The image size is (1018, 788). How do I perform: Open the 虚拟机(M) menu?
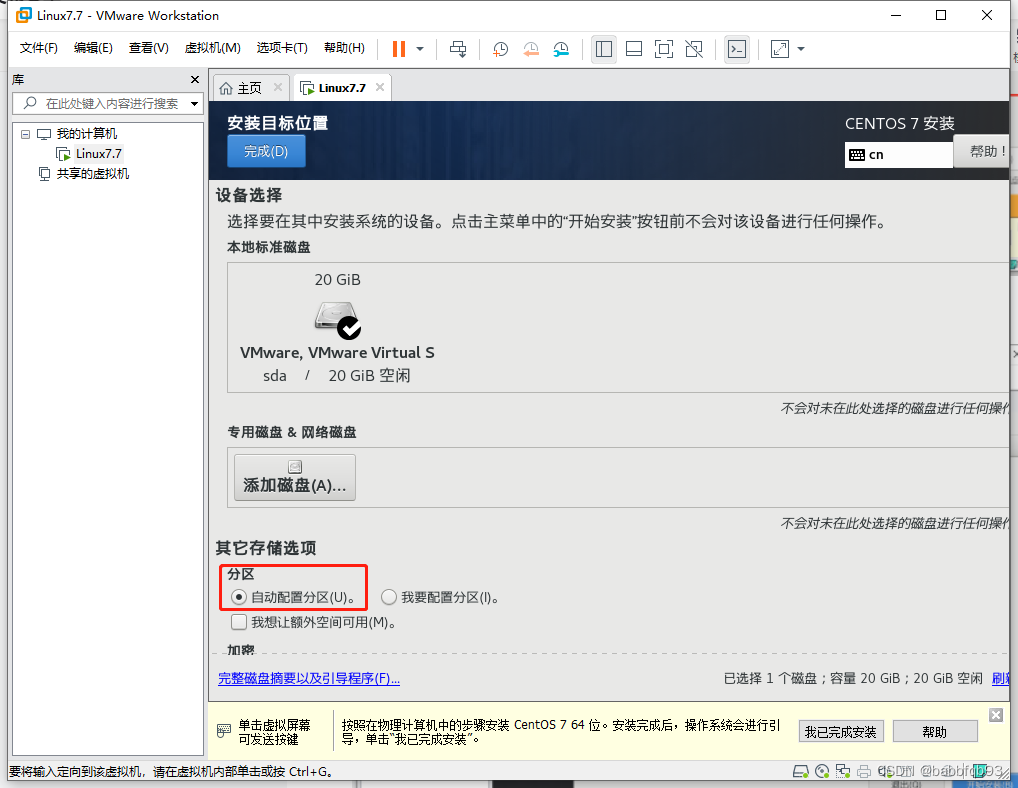point(212,48)
